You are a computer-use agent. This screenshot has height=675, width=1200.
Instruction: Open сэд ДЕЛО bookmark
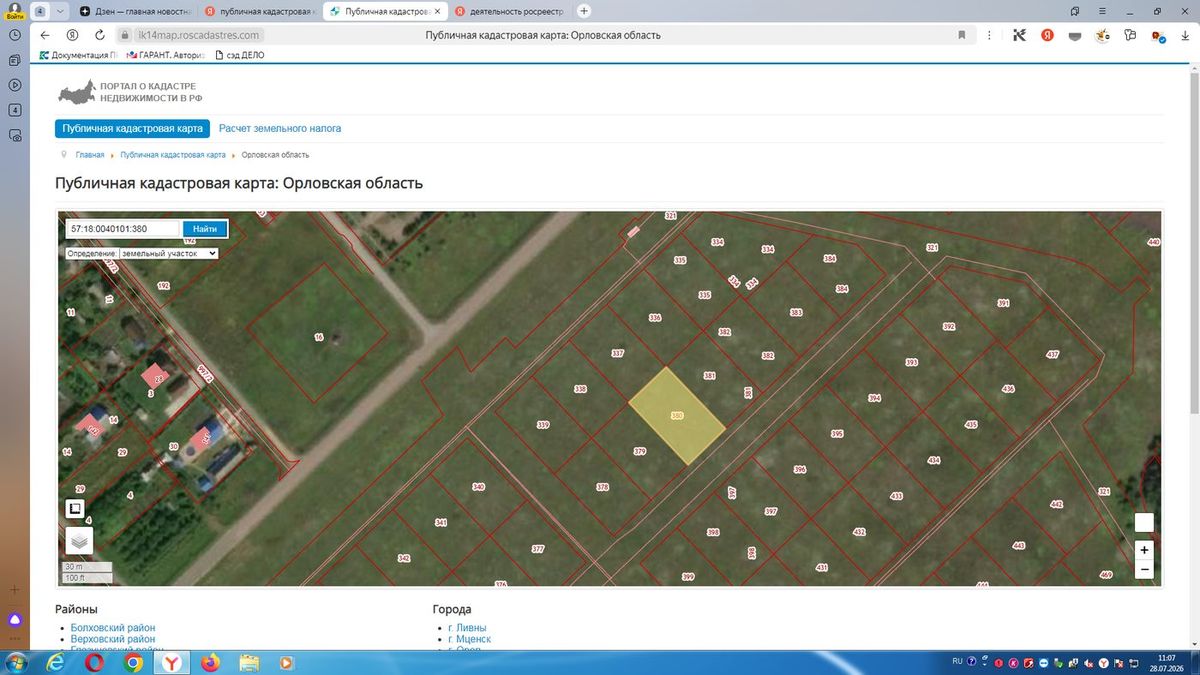(240, 55)
